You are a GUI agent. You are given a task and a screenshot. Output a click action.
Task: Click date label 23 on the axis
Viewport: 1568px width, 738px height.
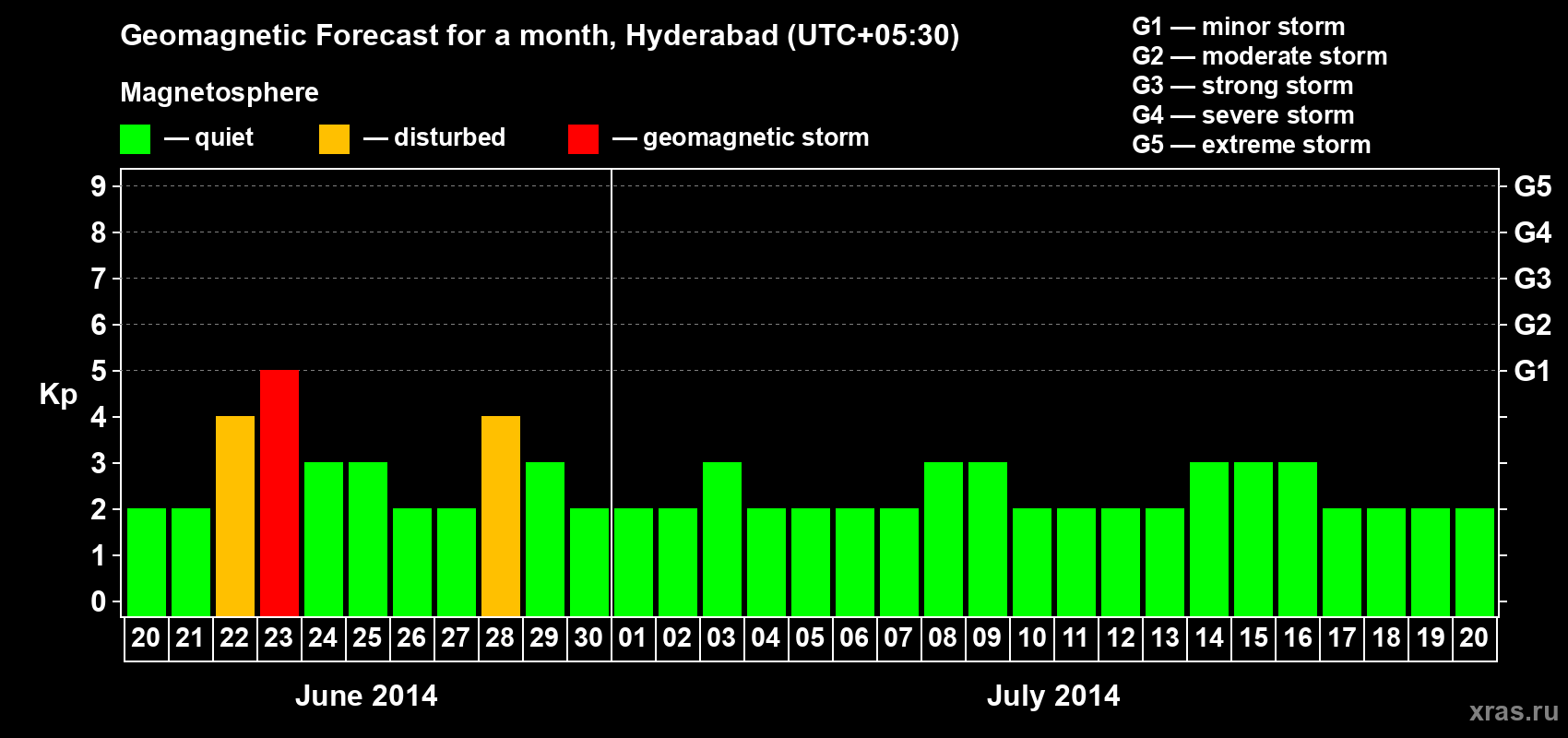[279, 638]
